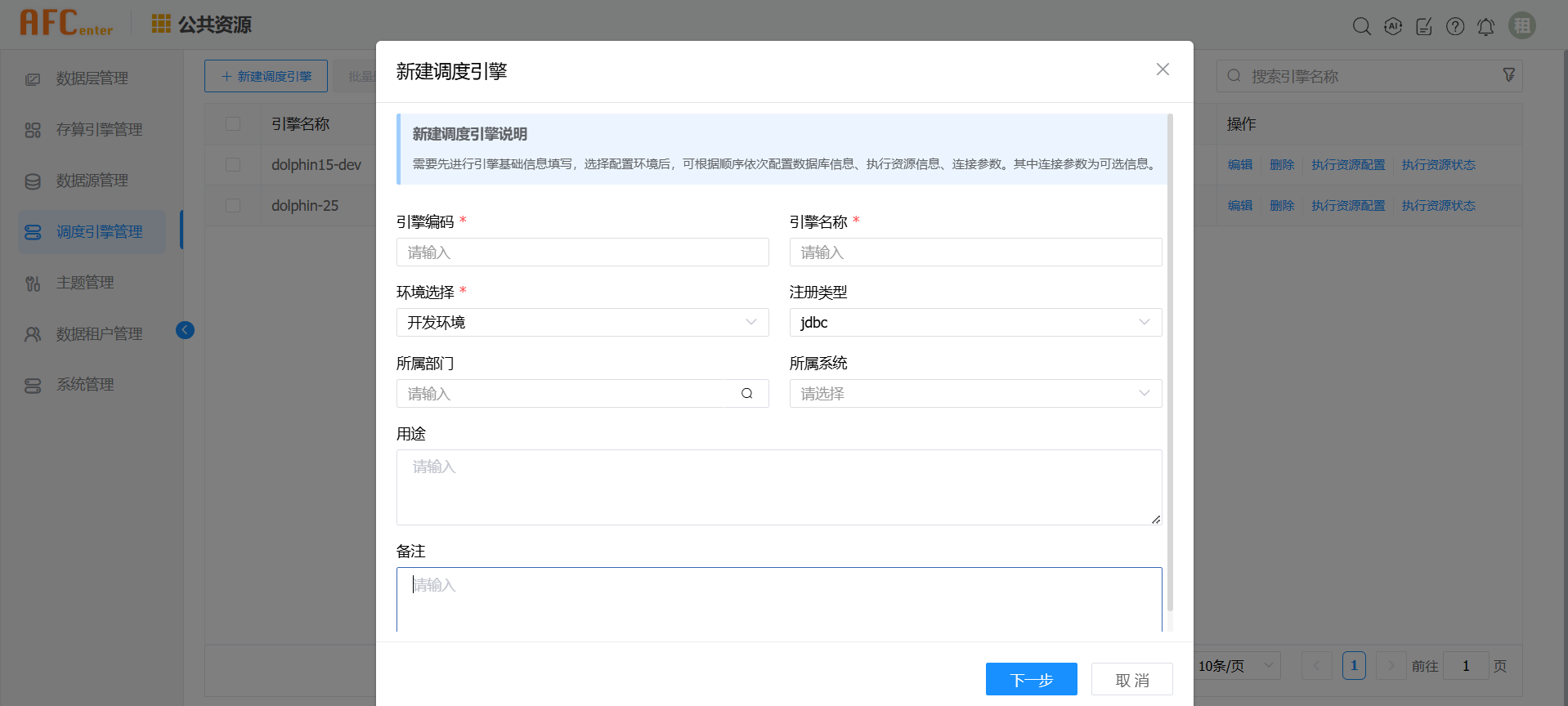
Task: Click the 取消 button
Action: 1131,679
